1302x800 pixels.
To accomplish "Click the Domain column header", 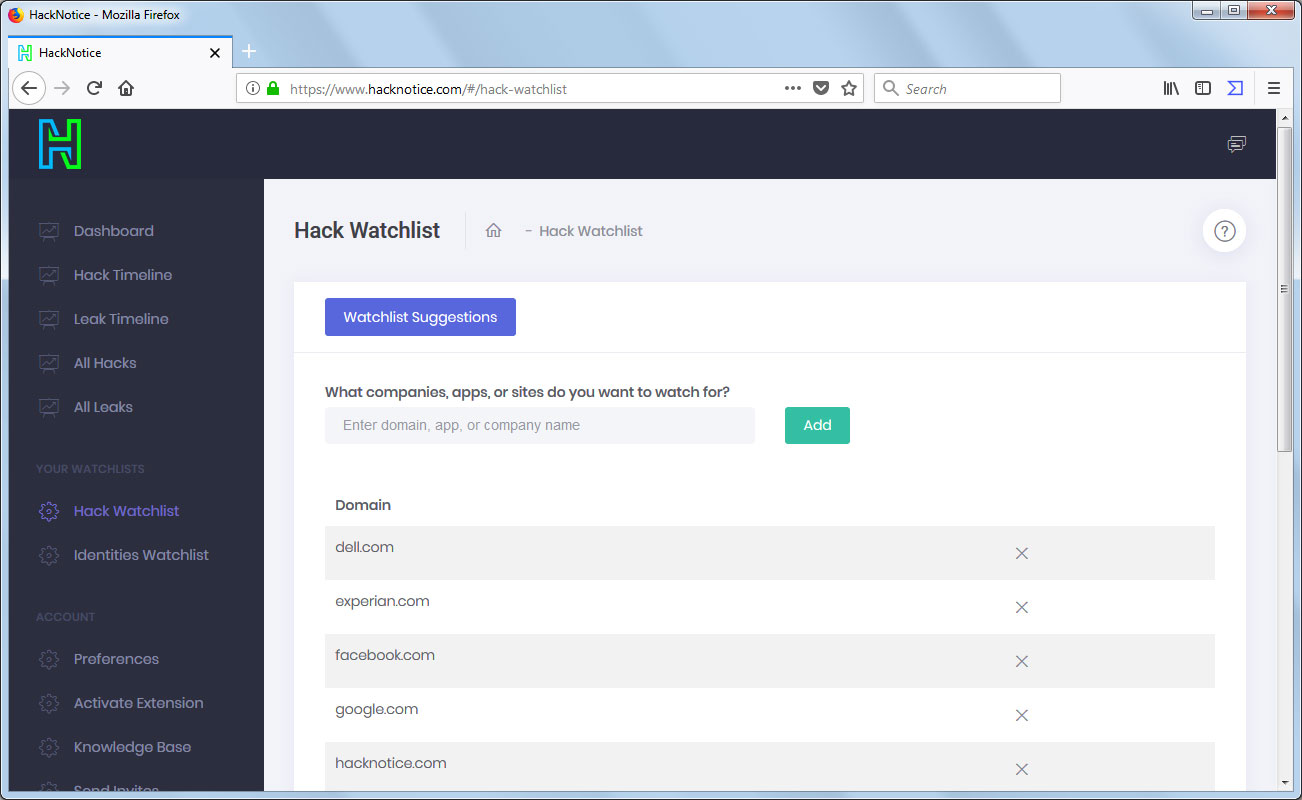I will pyautogui.click(x=363, y=505).
